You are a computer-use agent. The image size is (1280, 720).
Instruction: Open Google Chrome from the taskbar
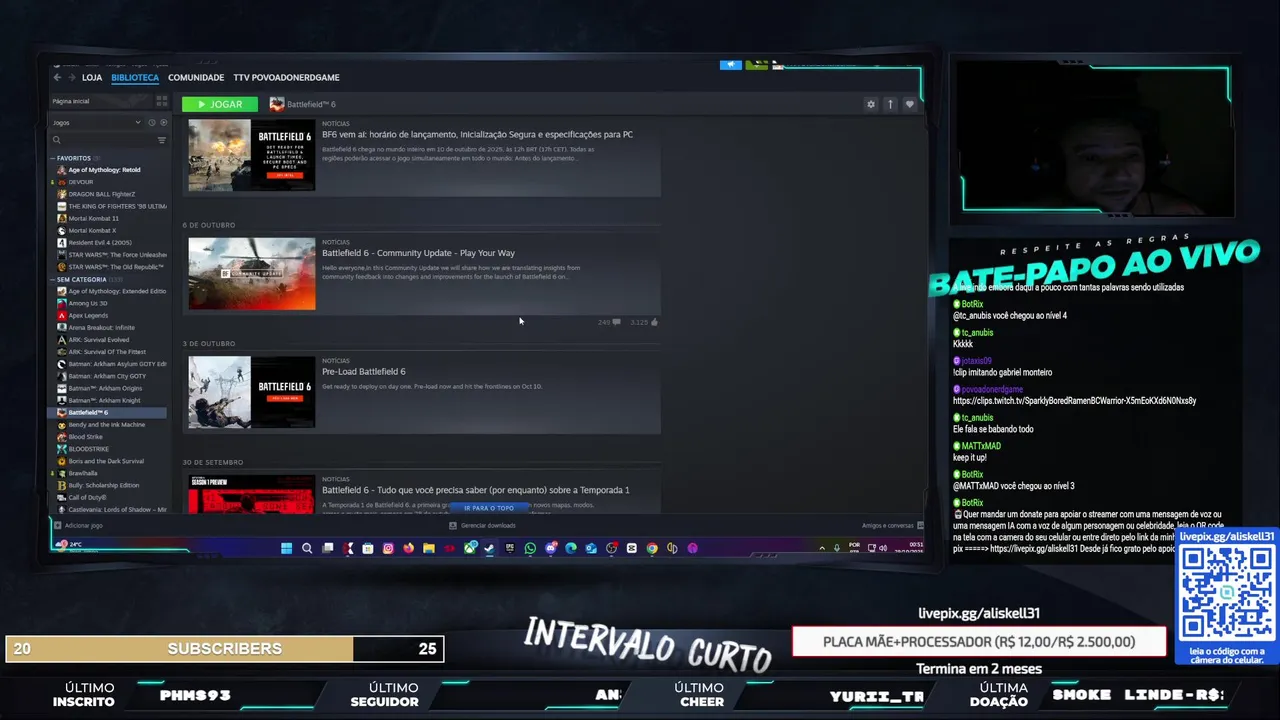pyautogui.click(x=652, y=548)
